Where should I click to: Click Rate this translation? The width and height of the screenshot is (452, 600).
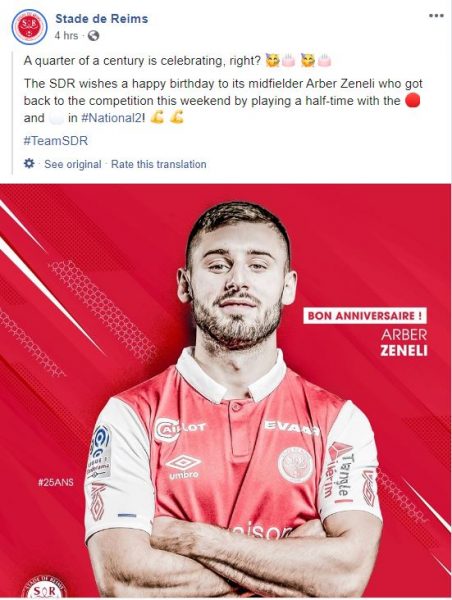[x=158, y=164]
